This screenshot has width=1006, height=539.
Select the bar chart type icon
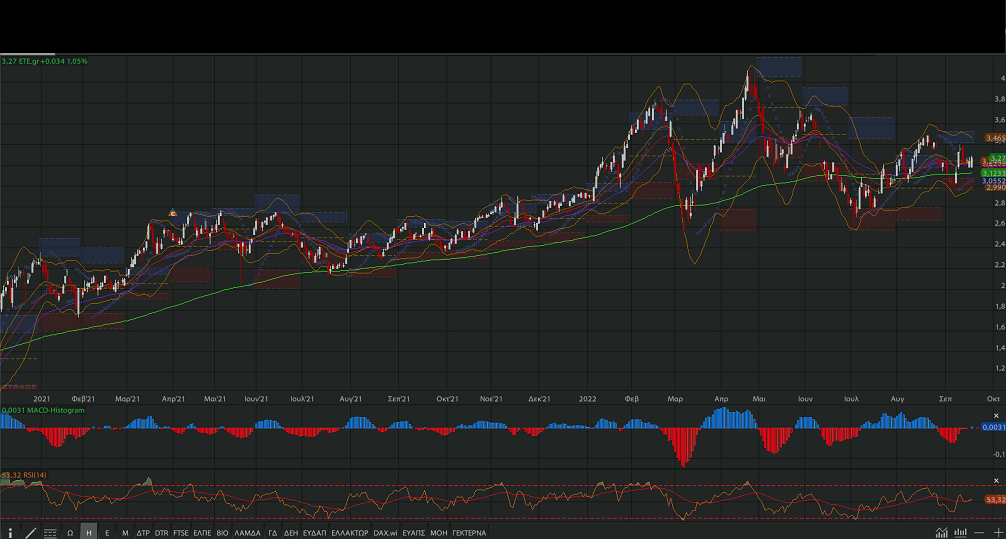[960, 533]
